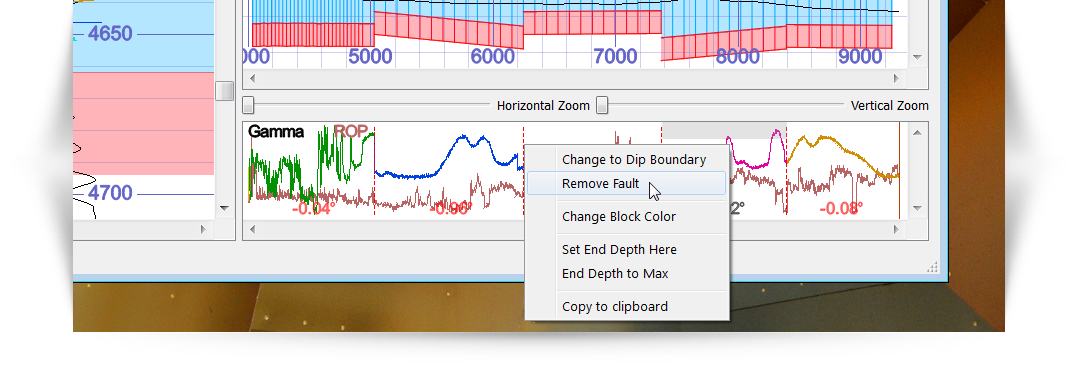
Task: Click the 5000 distance axis label
Action: click(x=370, y=56)
